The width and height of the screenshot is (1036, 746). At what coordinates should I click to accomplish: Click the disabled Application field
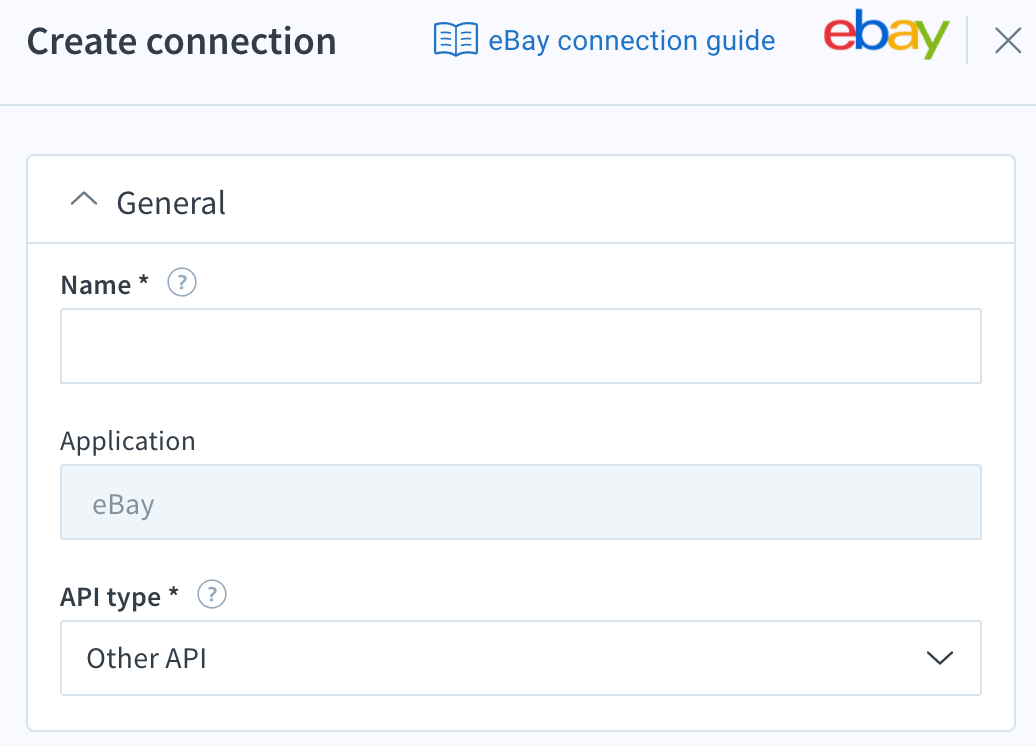tap(521, 502)
